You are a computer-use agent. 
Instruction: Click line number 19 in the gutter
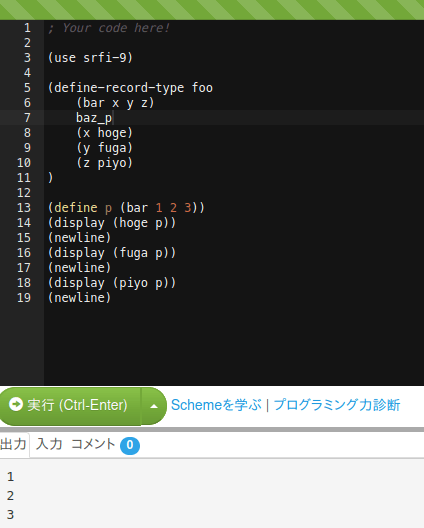click(x=24, y=298)
